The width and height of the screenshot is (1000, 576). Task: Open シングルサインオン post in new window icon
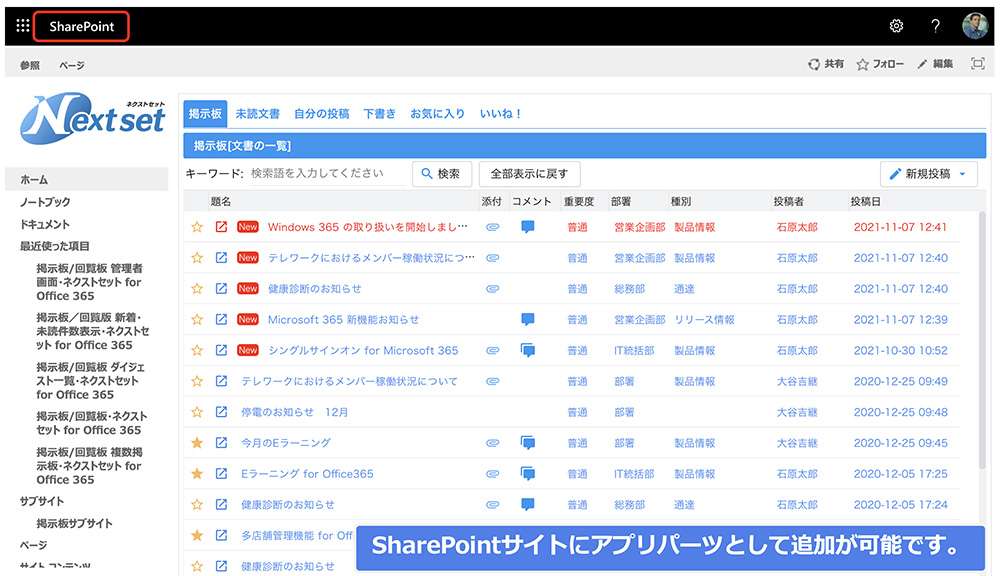coord(221,350)
